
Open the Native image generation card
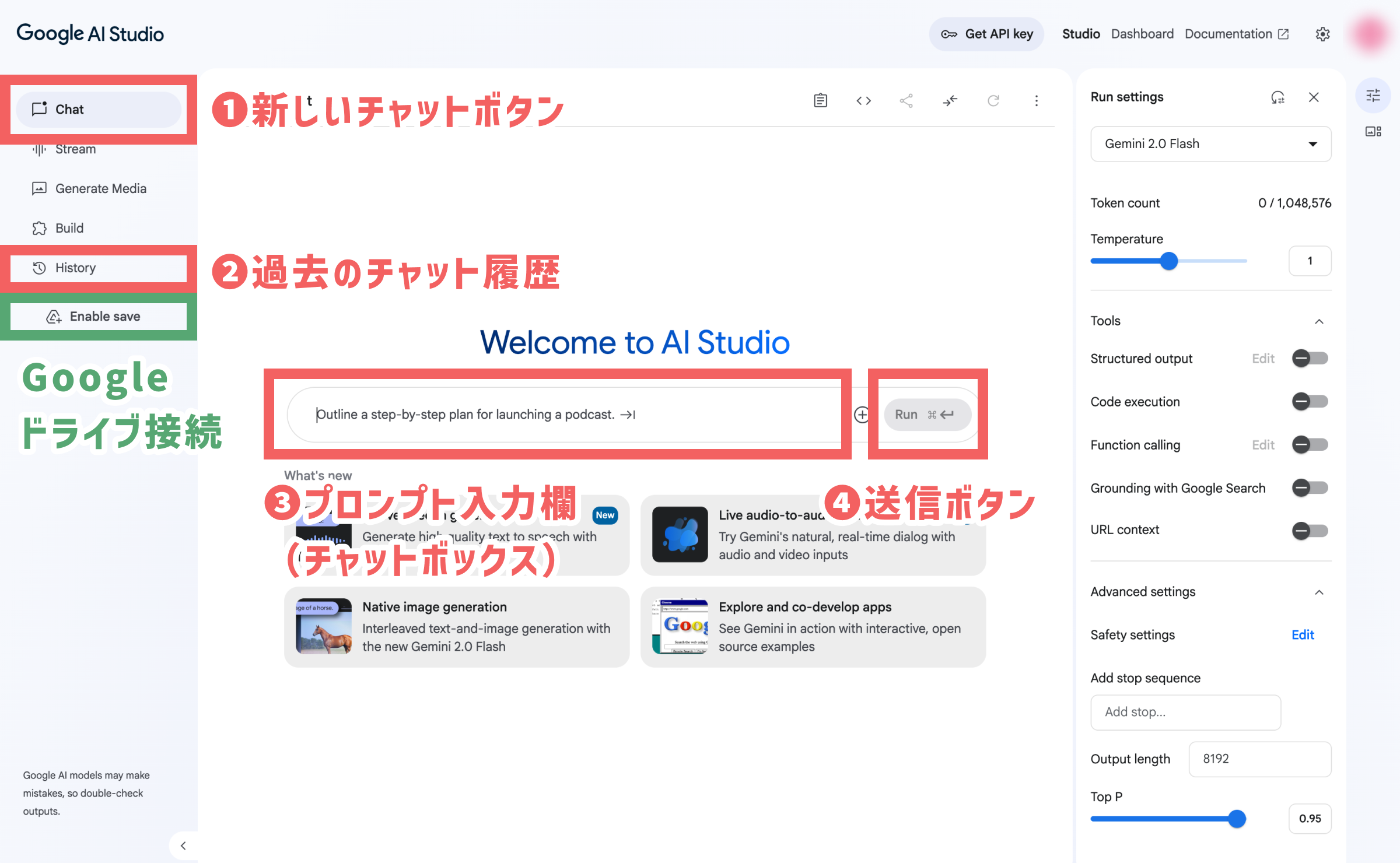coord(457,627)
